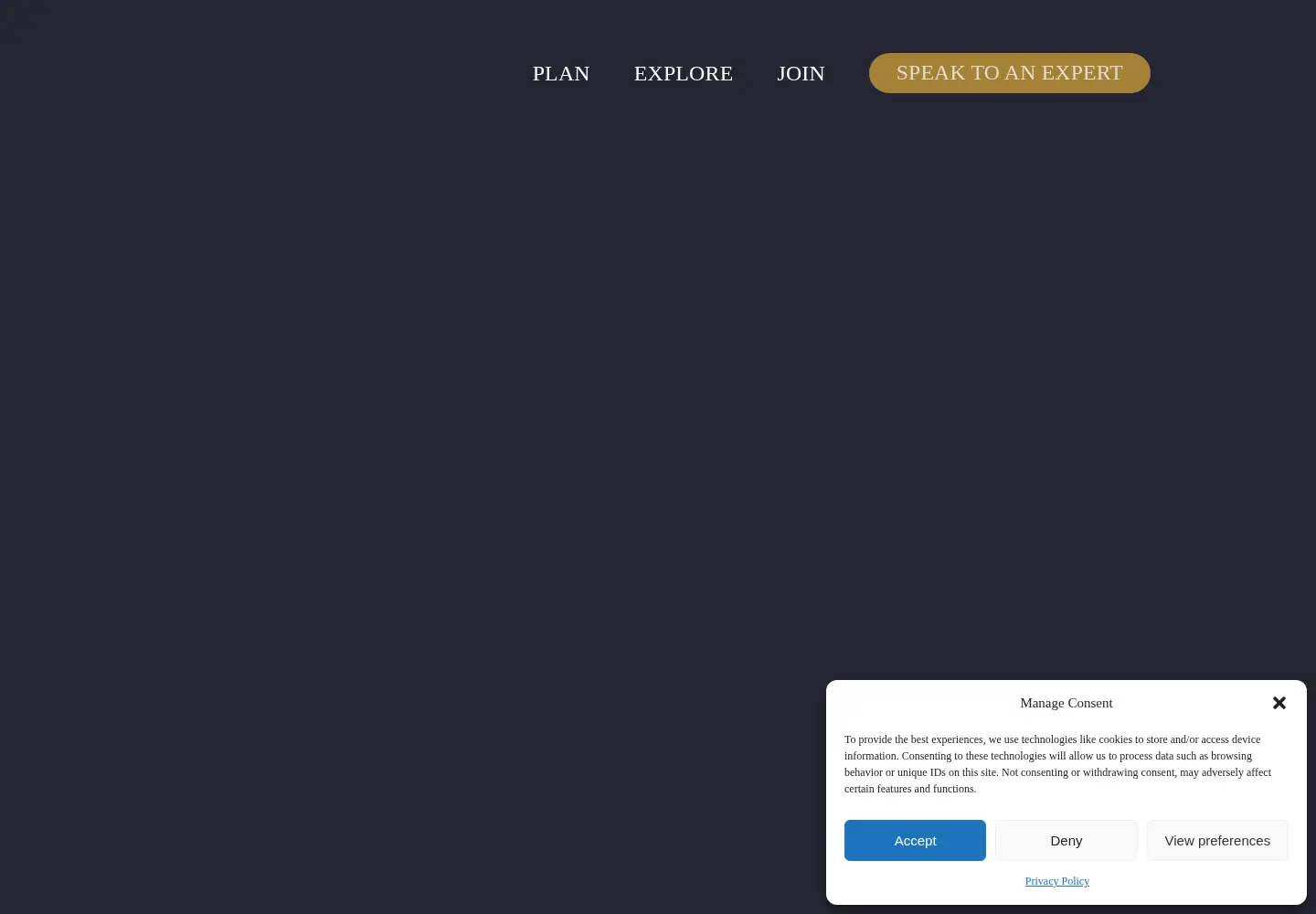Close the Manage Consent popup with X

point(1279,703)
